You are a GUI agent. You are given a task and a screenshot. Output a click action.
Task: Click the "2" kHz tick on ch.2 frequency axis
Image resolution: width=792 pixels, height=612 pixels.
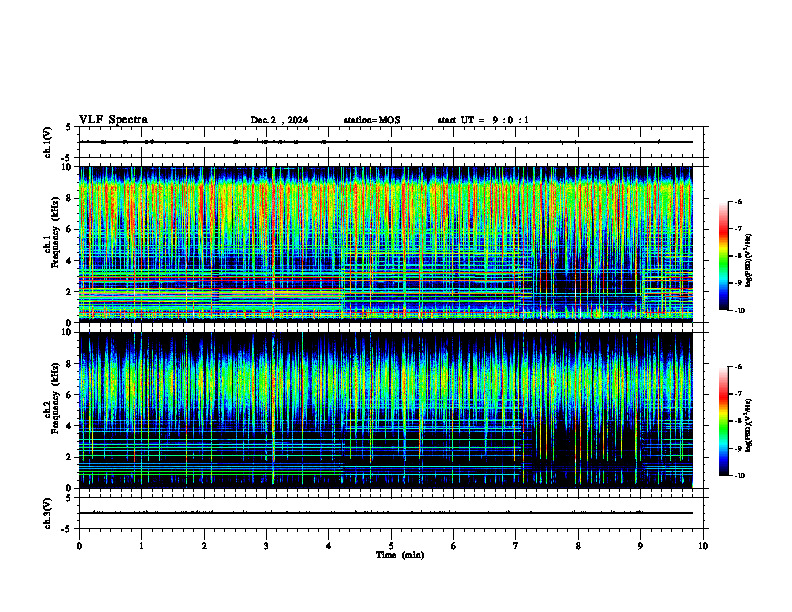71,457
